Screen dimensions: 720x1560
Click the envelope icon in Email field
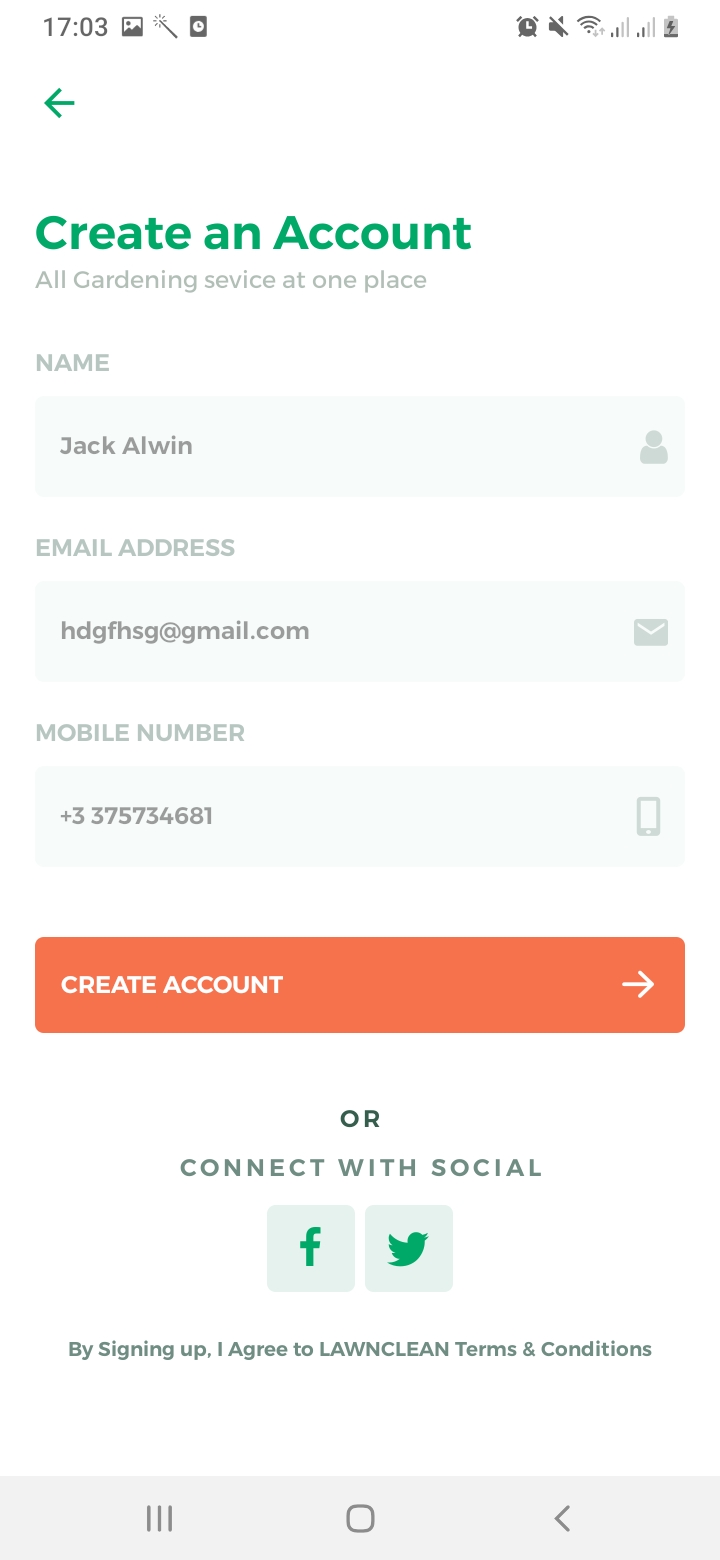click(651, 632)
